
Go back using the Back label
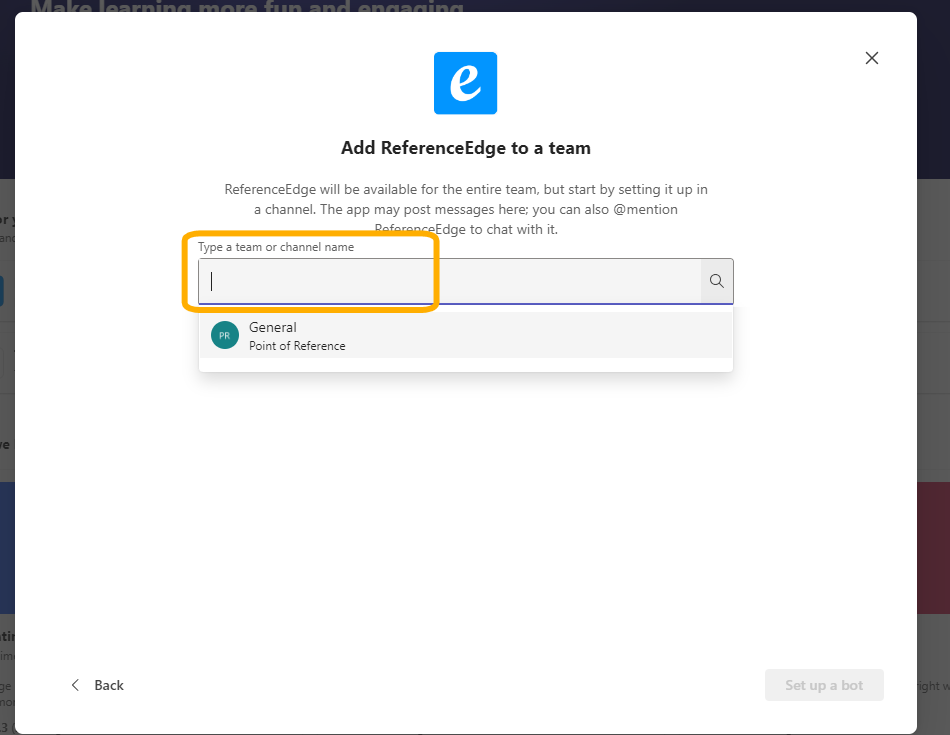[x=109, y=685]
